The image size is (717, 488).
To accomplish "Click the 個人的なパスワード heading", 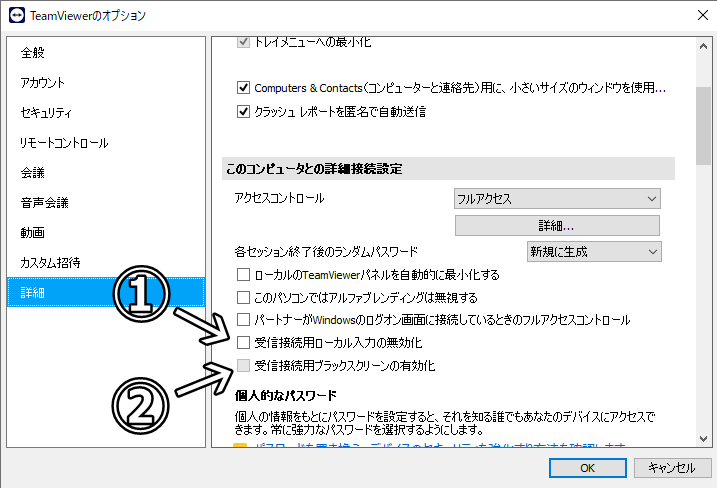I will click(x=286, y=396).
